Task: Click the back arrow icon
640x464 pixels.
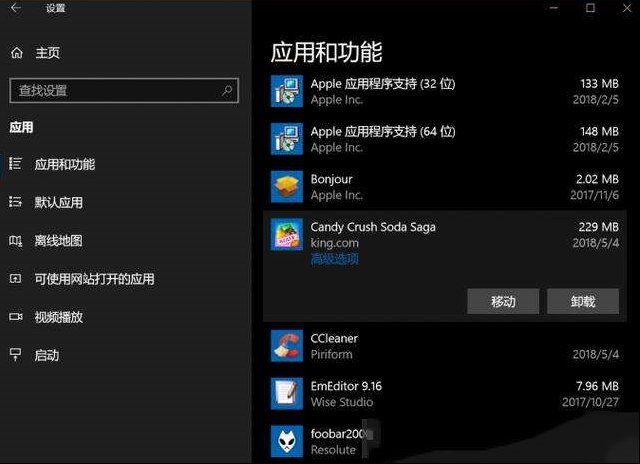Action: click(16, 8)
